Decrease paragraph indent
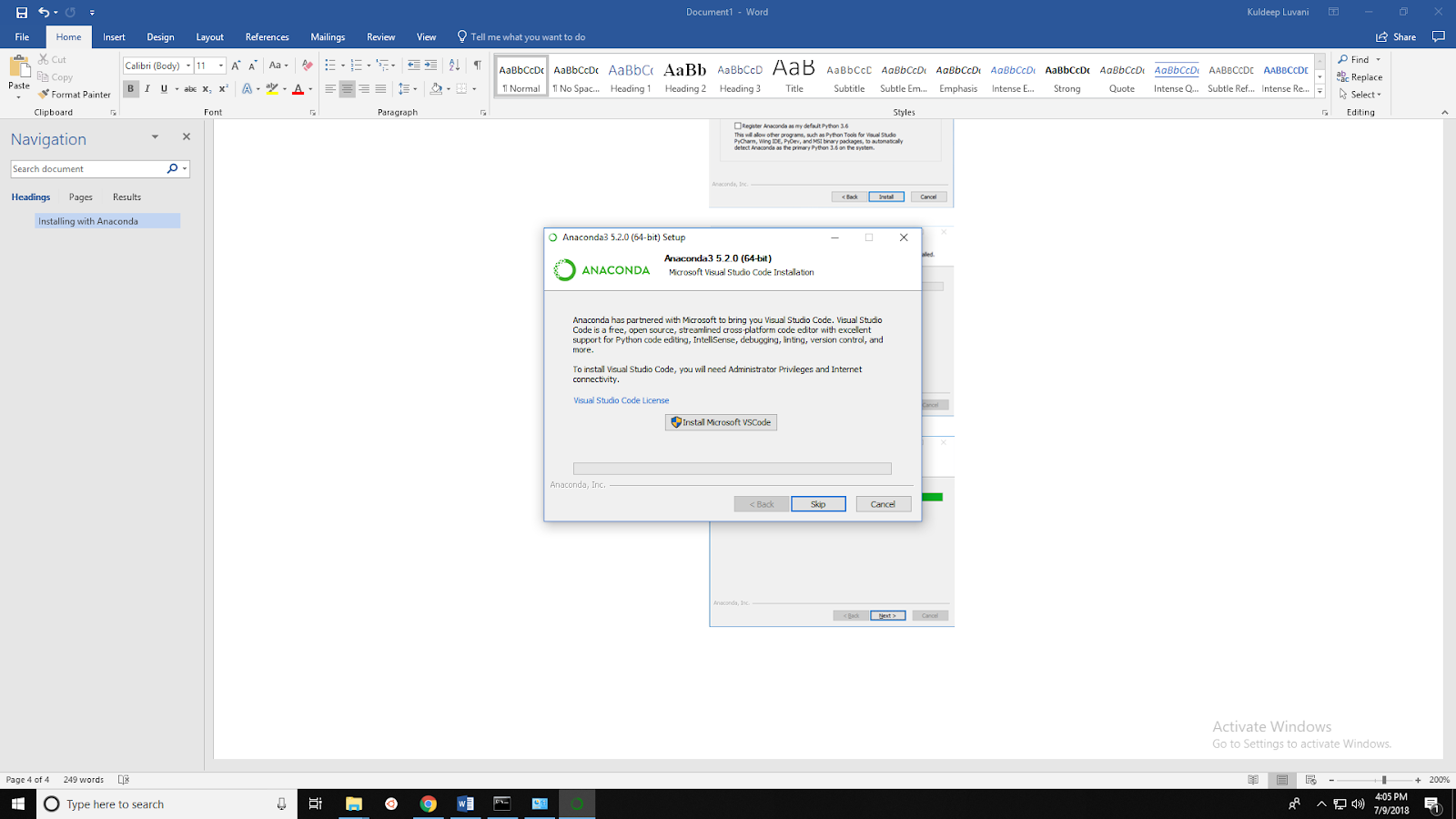Screen dimensions: 1456x819 point(414,66)
